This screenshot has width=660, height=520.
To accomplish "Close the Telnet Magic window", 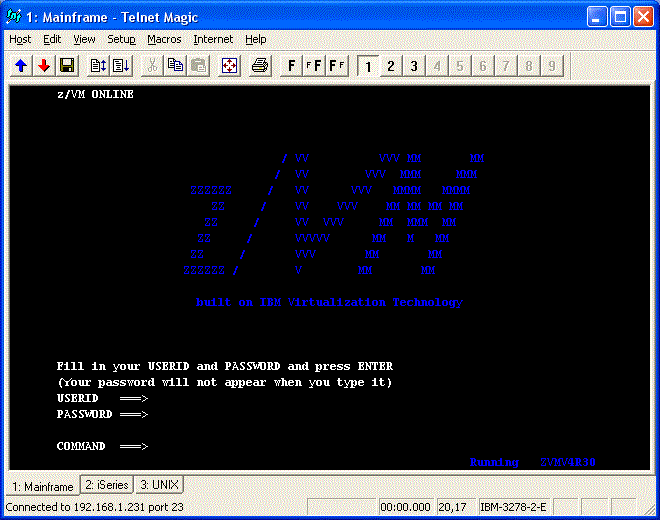I will 644,17.
